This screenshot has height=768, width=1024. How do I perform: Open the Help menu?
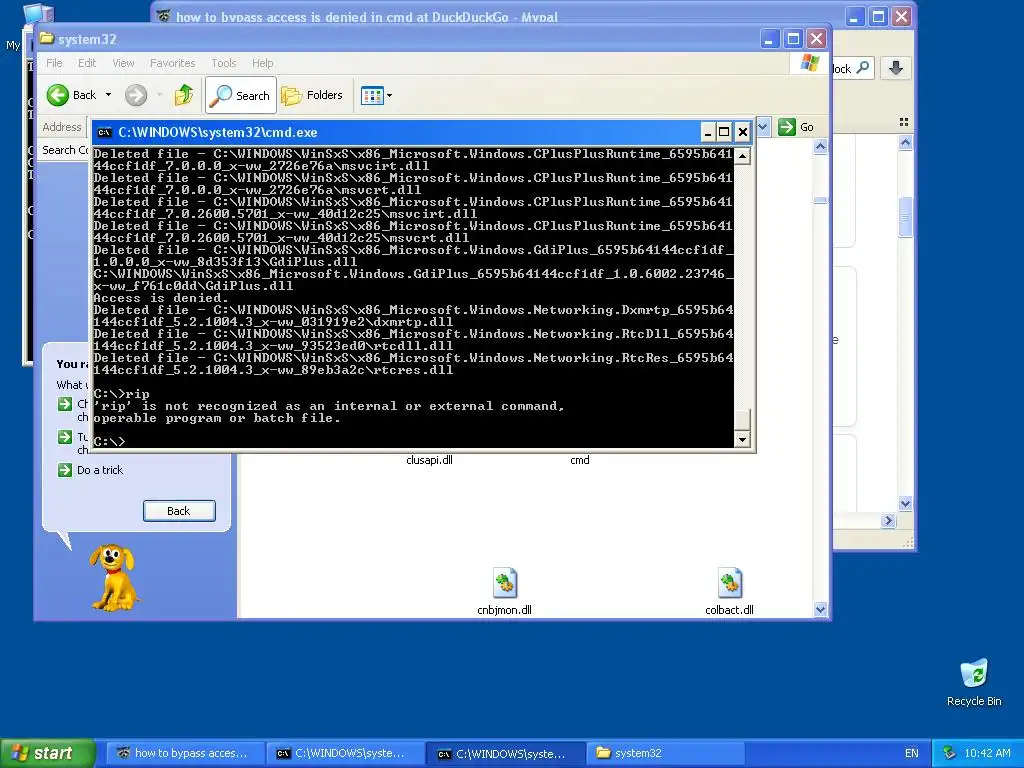pos(263,63)
